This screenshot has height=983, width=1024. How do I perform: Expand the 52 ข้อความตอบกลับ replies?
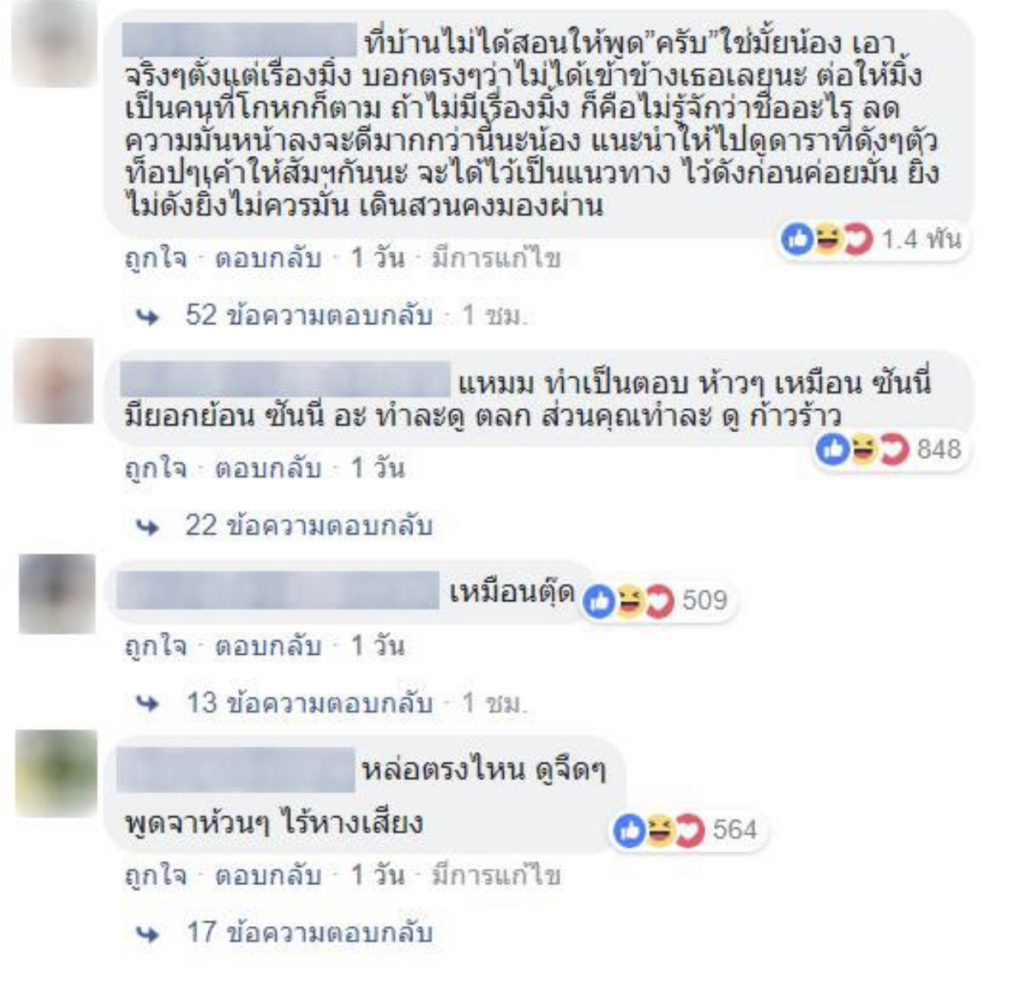(309, 315)
